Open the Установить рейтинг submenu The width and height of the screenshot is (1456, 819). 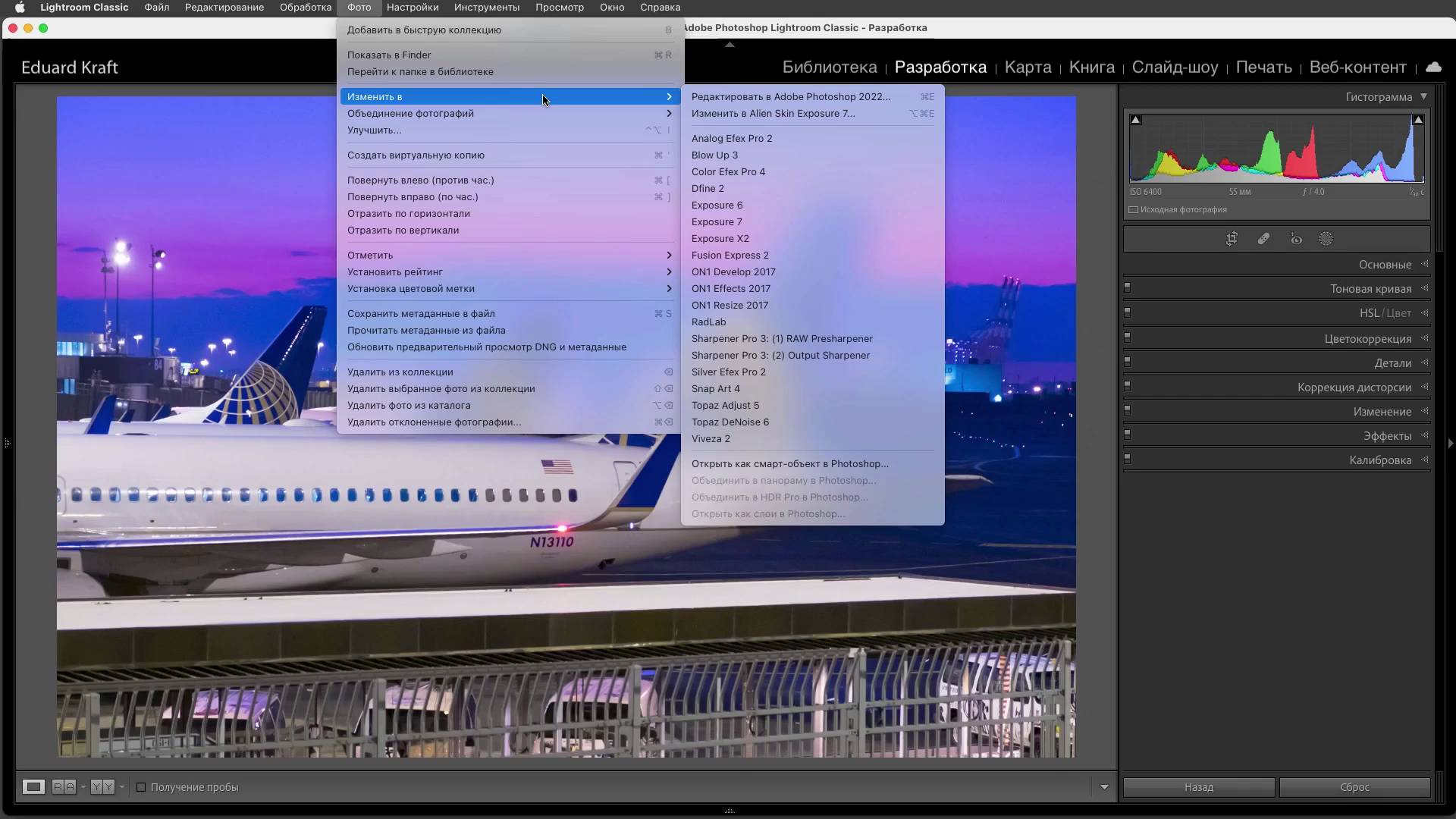coord(510,272)
